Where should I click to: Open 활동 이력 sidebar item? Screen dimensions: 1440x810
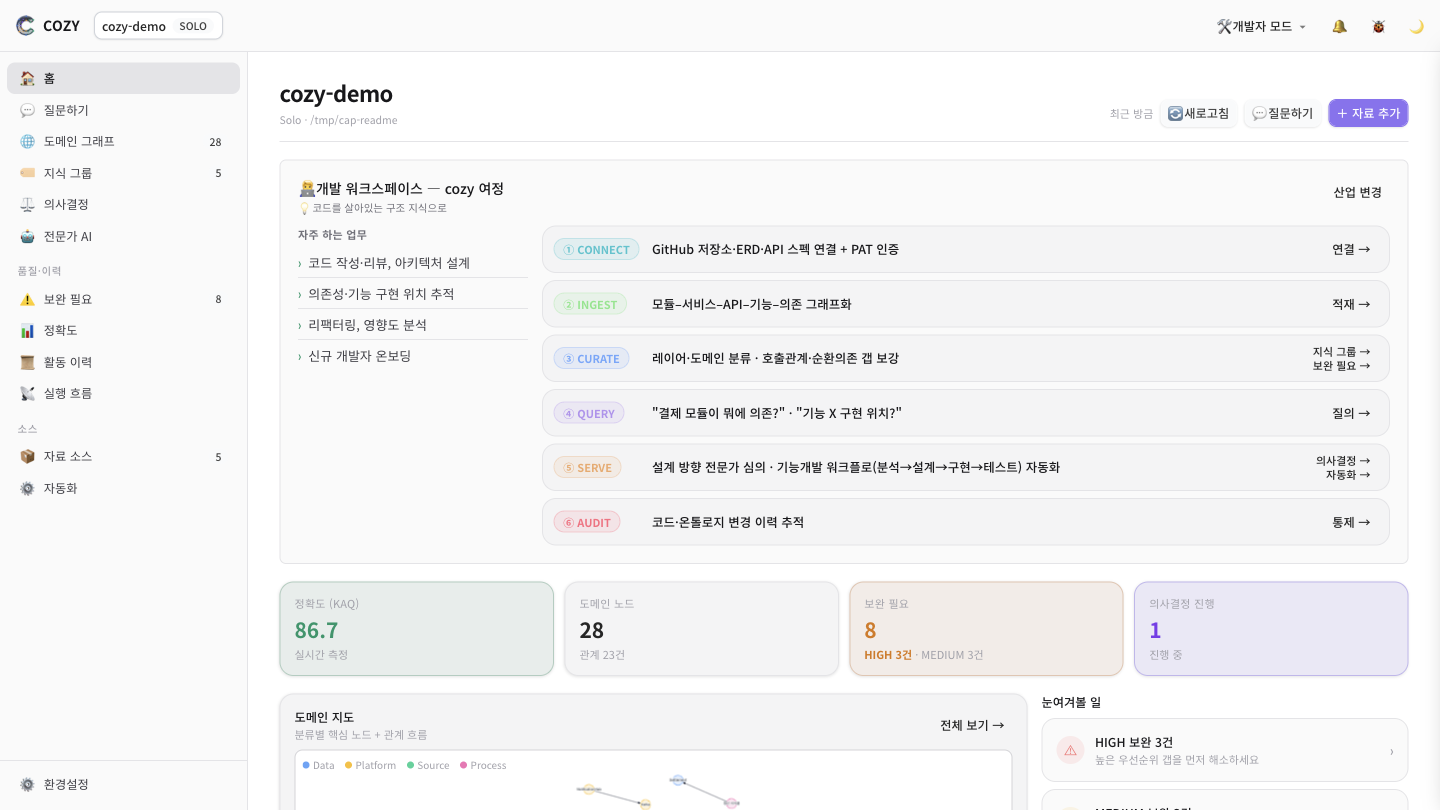coord(123,362)
